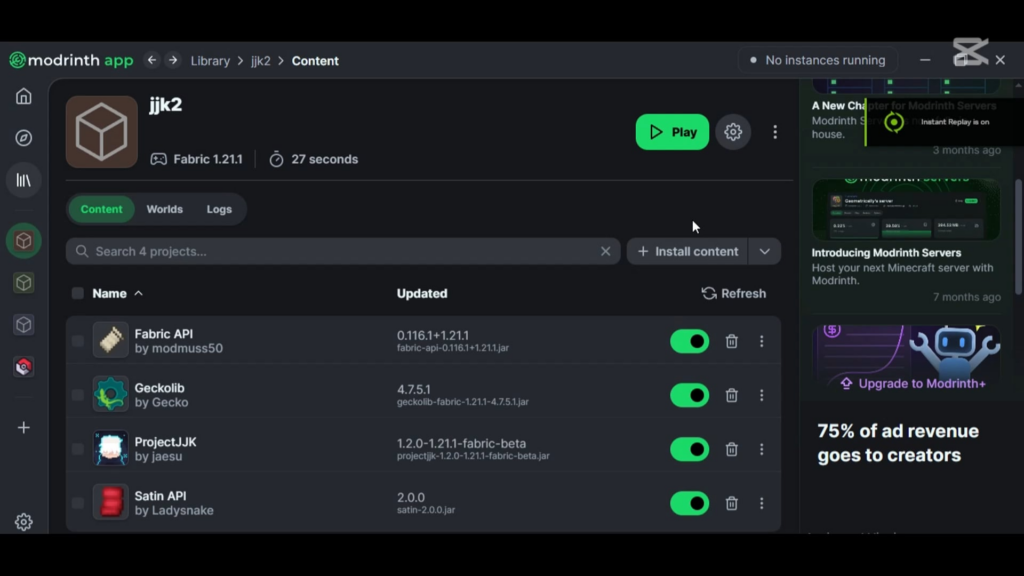Click the Updated column header
Screen dimensions: 1024x576
tap(422, 294)
